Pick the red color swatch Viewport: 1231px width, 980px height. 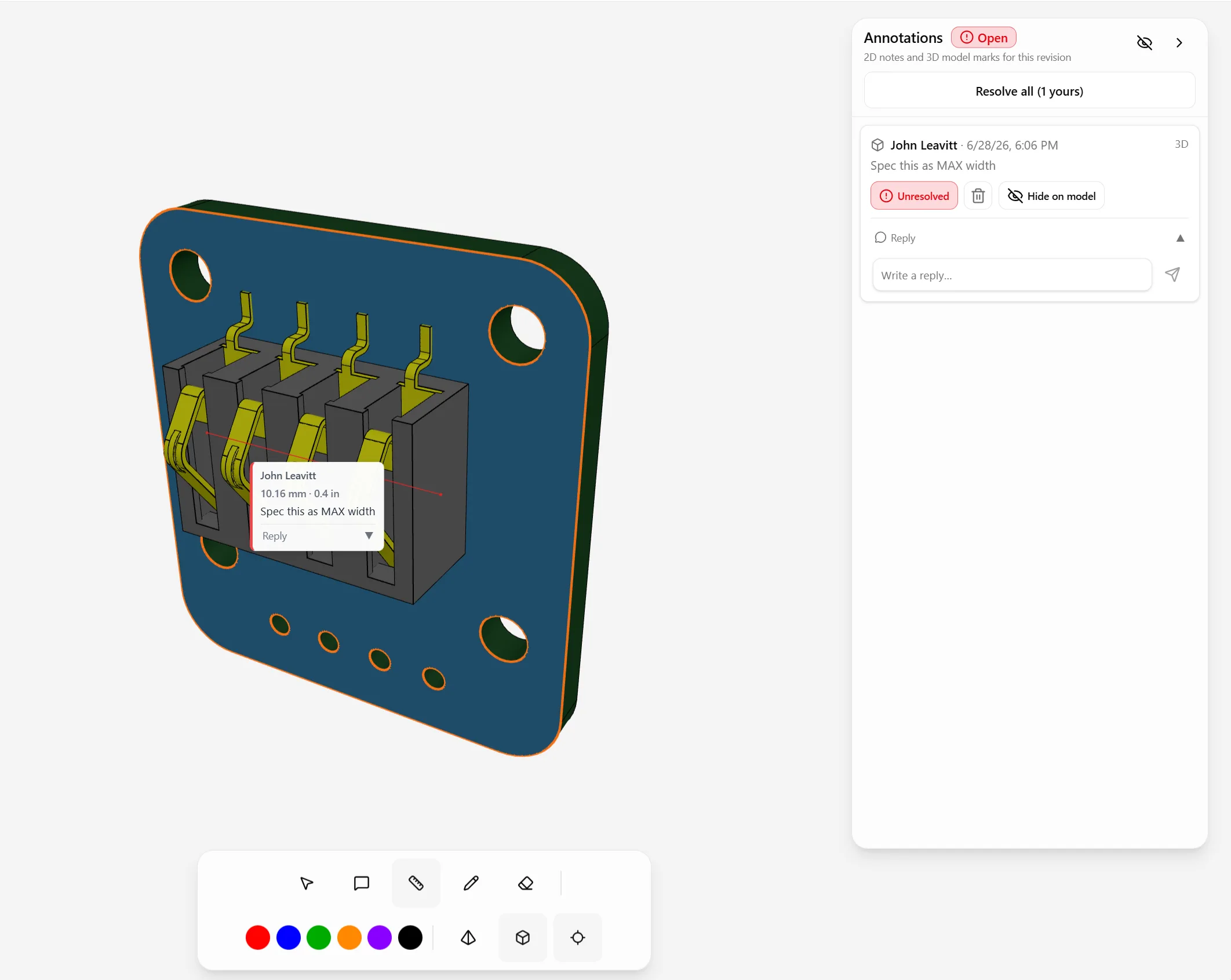(x=258, y=938)
